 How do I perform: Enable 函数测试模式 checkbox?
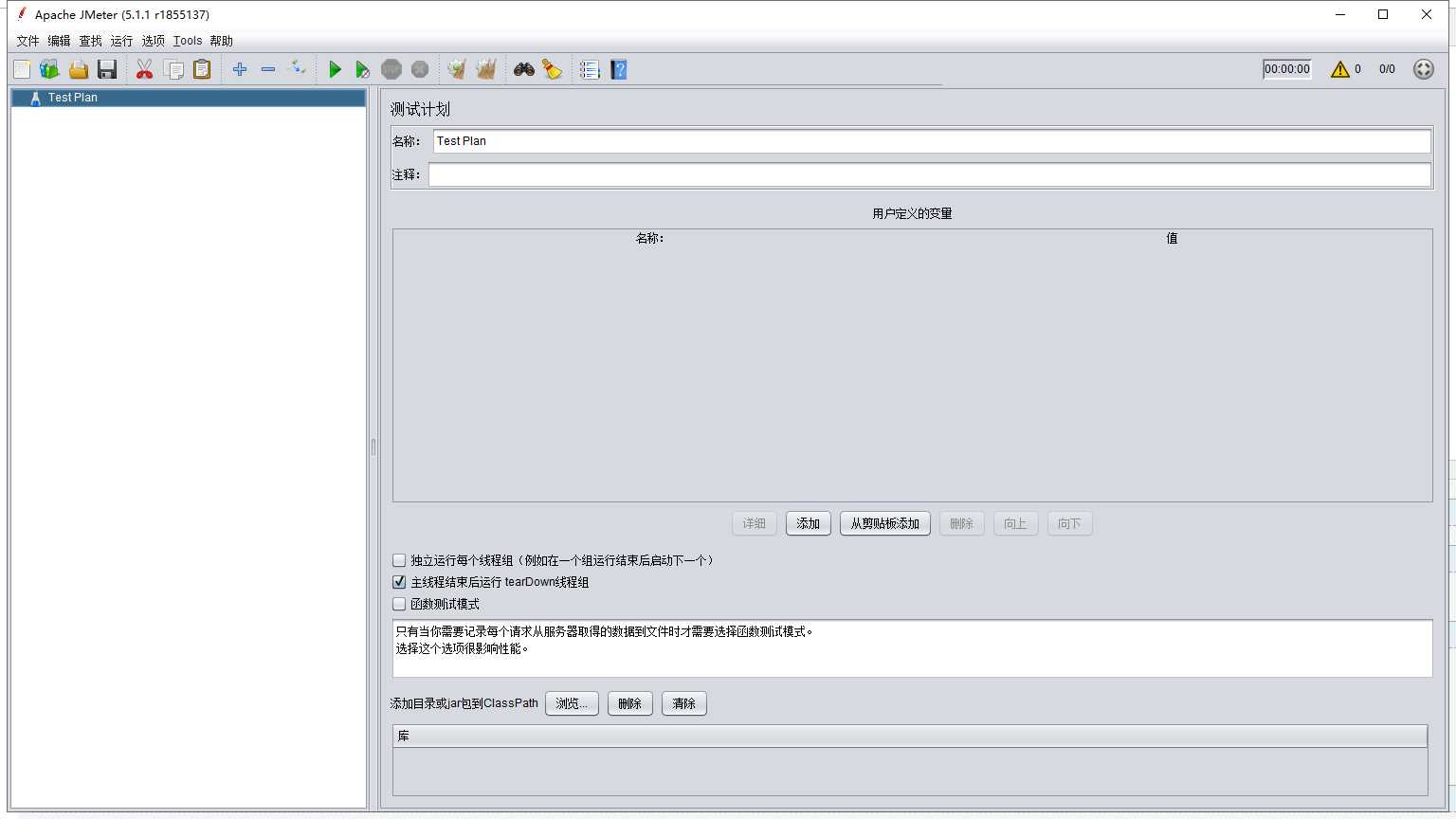pyautogui.click(x=399, y=604)
